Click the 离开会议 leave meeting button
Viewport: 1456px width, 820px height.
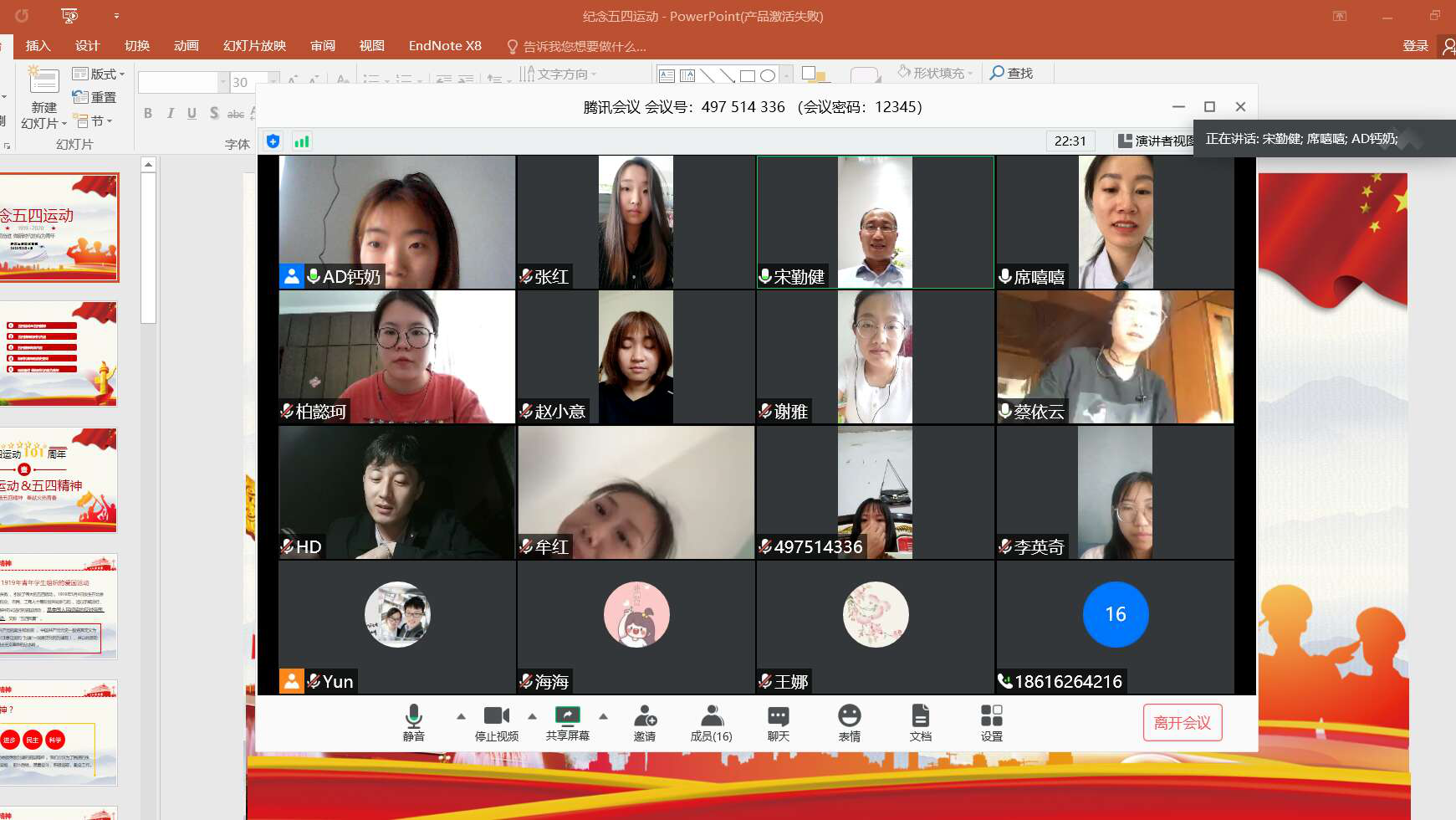point(1182,722)
